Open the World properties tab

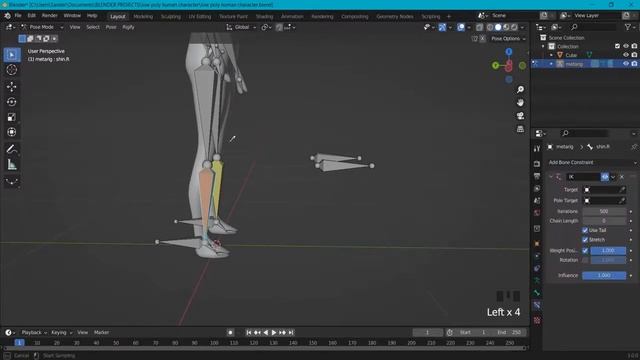[x=537, y=213]
